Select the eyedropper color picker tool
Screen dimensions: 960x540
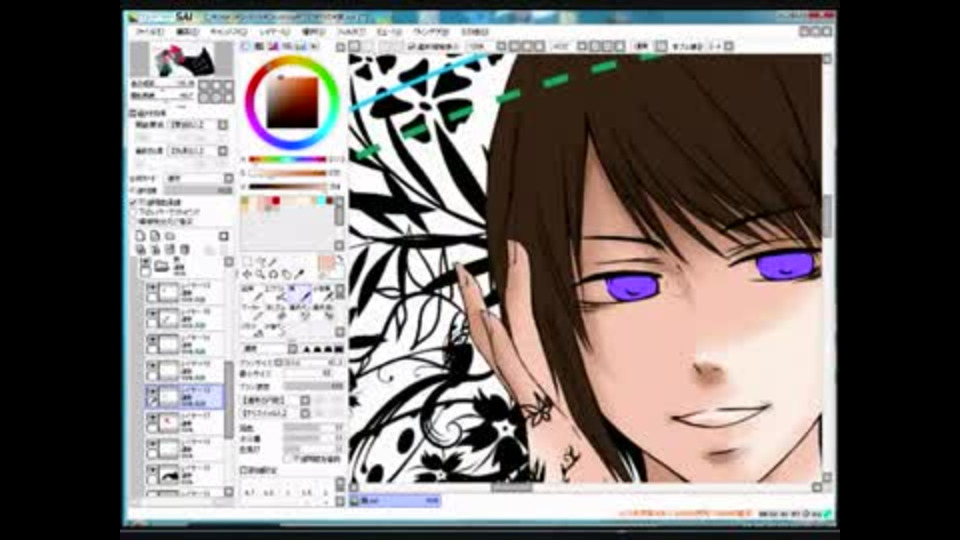(x=299, y=274)
